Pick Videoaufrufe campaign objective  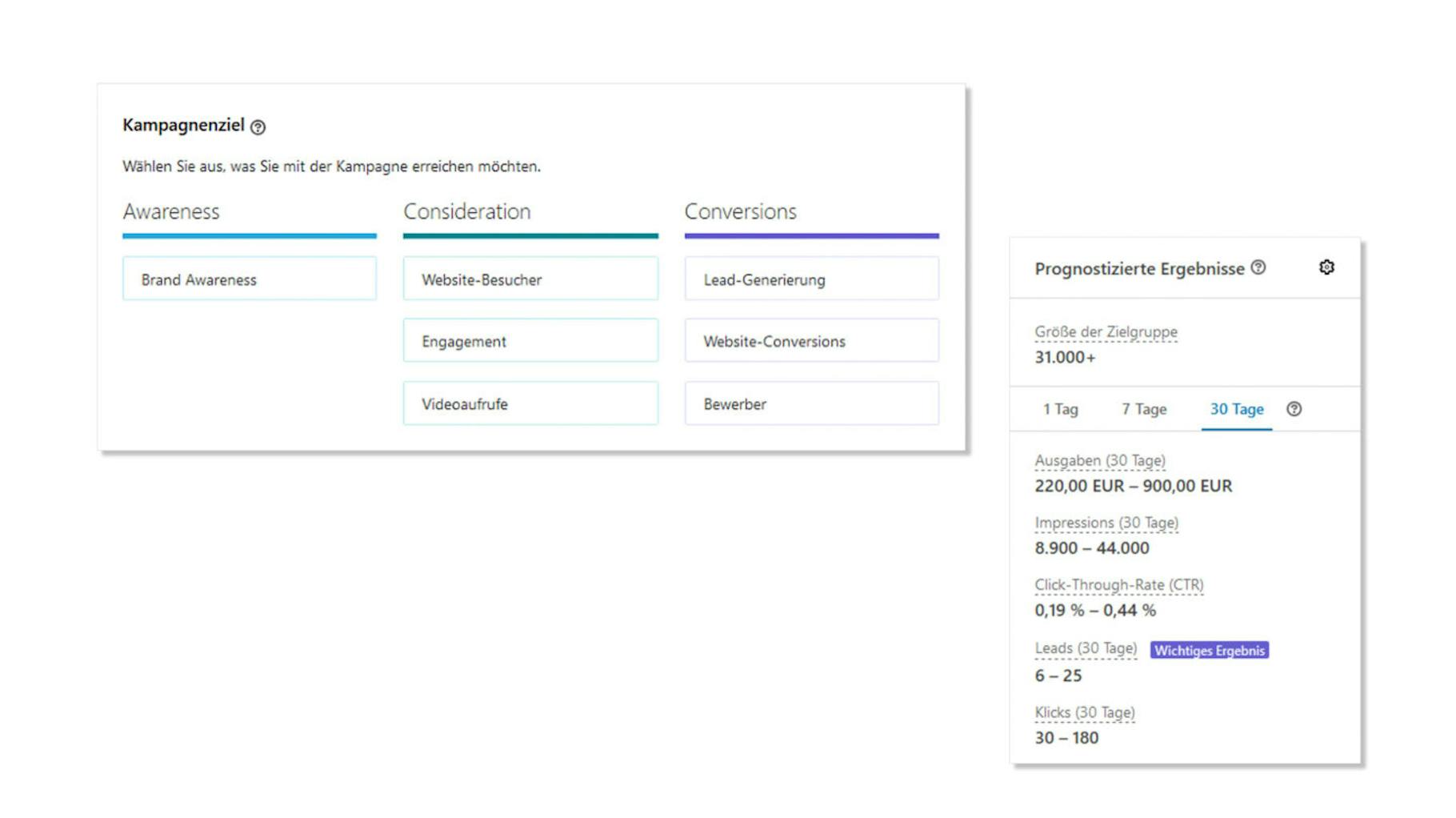coord(530,403)
